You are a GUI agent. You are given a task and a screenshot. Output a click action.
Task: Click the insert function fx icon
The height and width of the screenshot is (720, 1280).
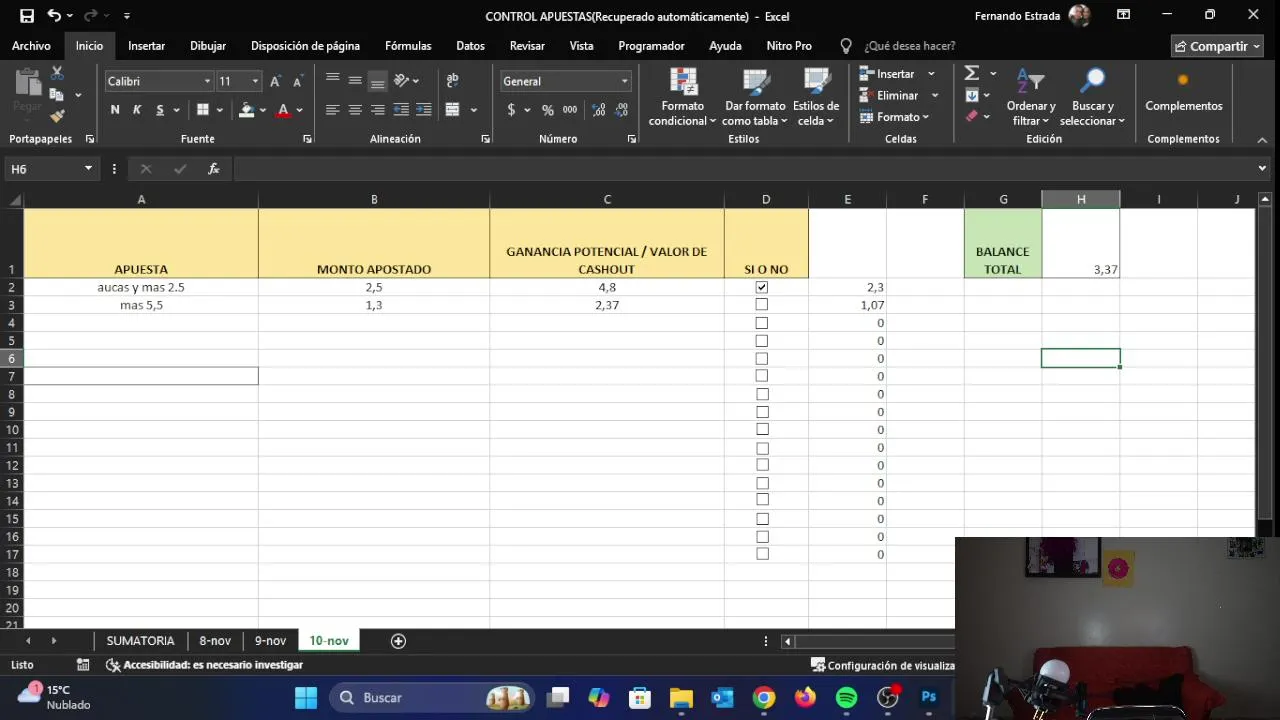pos(213,169)
